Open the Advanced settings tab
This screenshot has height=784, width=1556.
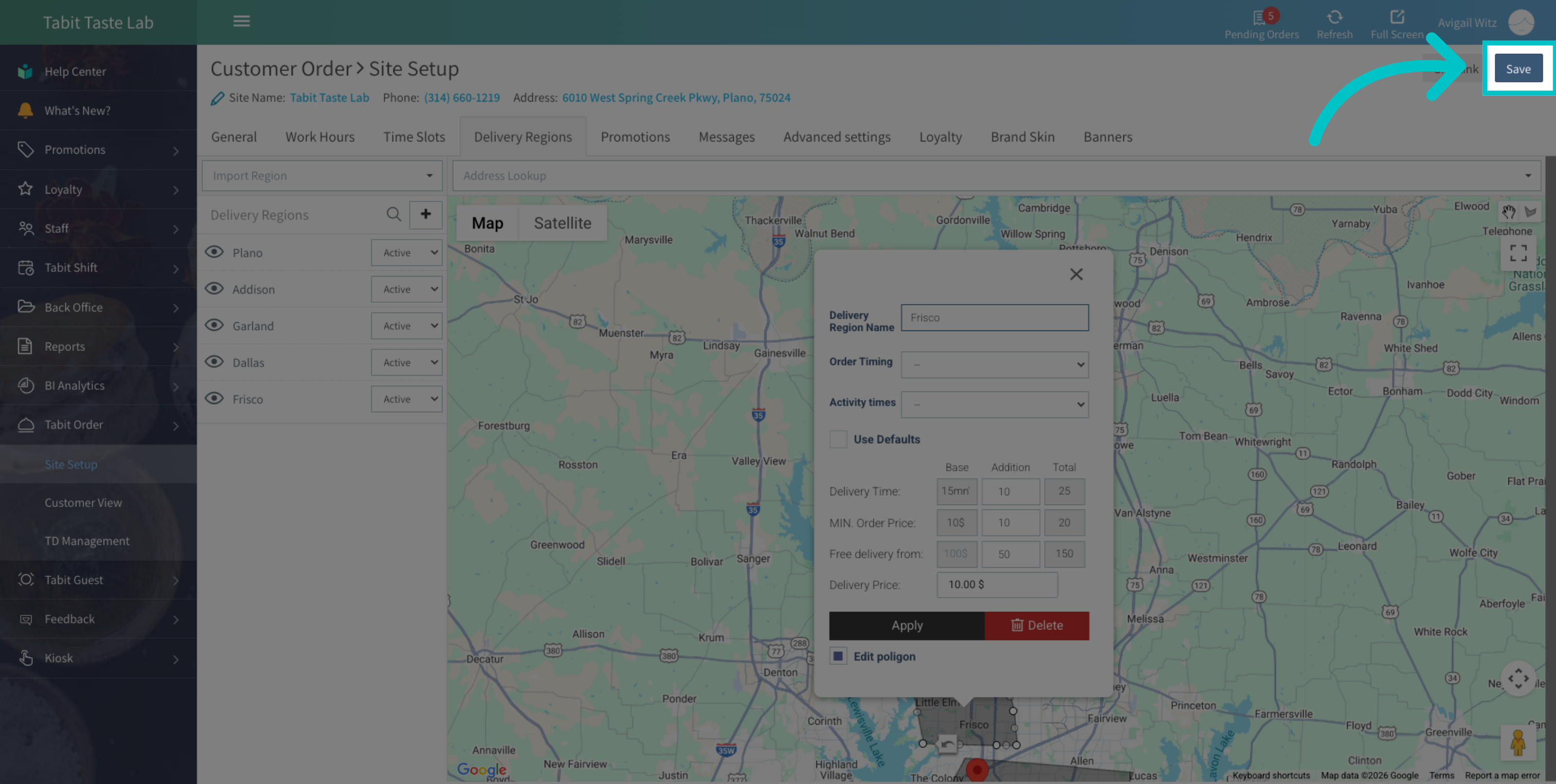click(x=836, y=137)
